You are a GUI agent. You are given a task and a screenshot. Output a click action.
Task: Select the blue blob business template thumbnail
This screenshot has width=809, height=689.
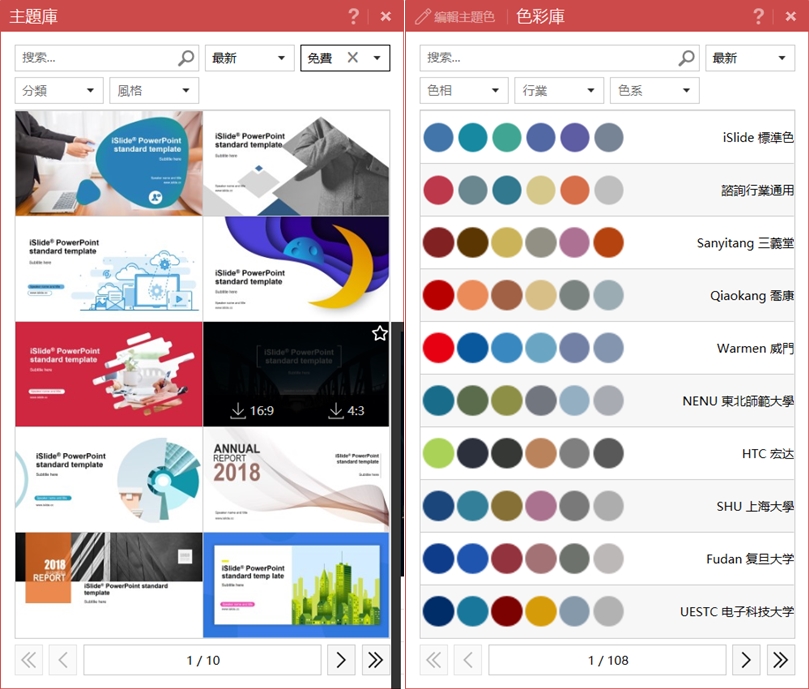tap(109, 163)
